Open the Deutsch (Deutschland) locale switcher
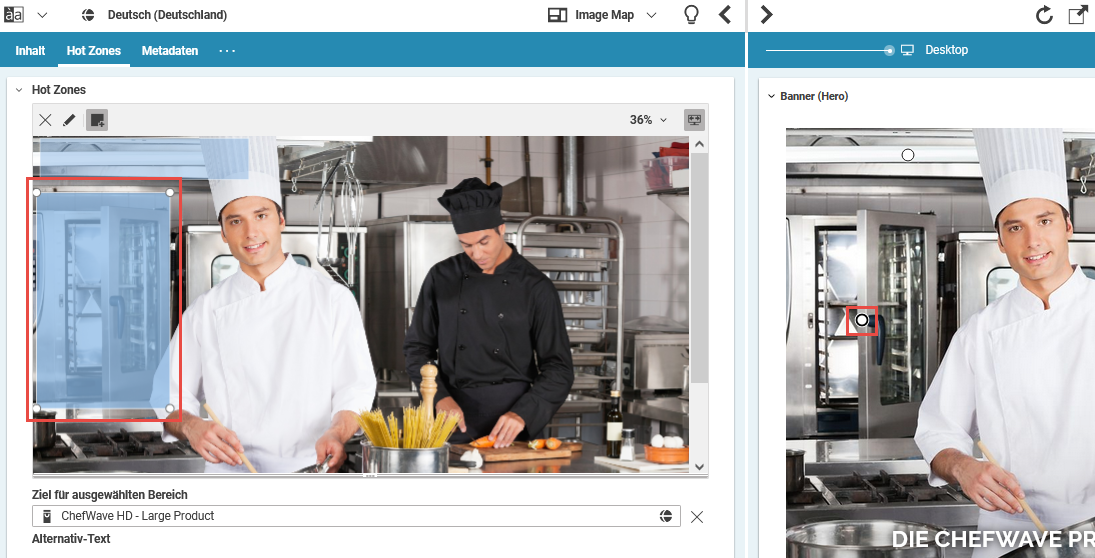Image resolution: width=1095 pixels, height=558 pixels. pyautogui.click(x=155, y=15)
